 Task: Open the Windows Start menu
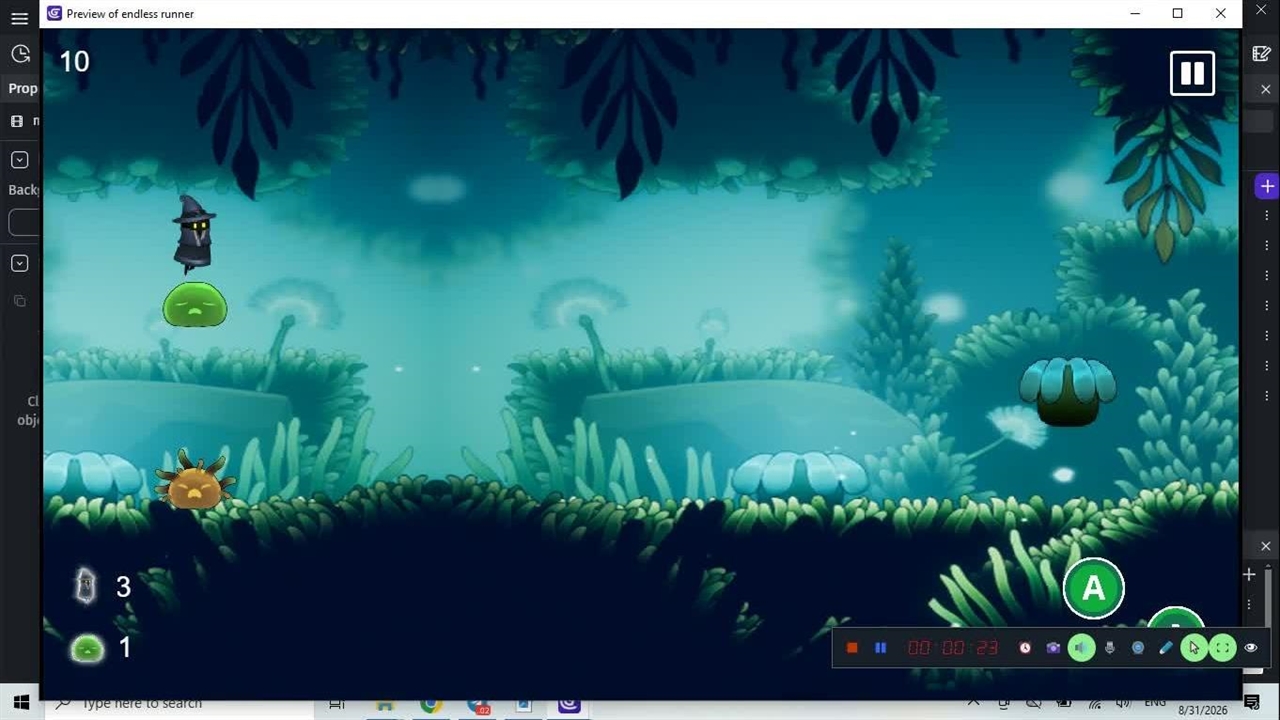click(21, 704)
